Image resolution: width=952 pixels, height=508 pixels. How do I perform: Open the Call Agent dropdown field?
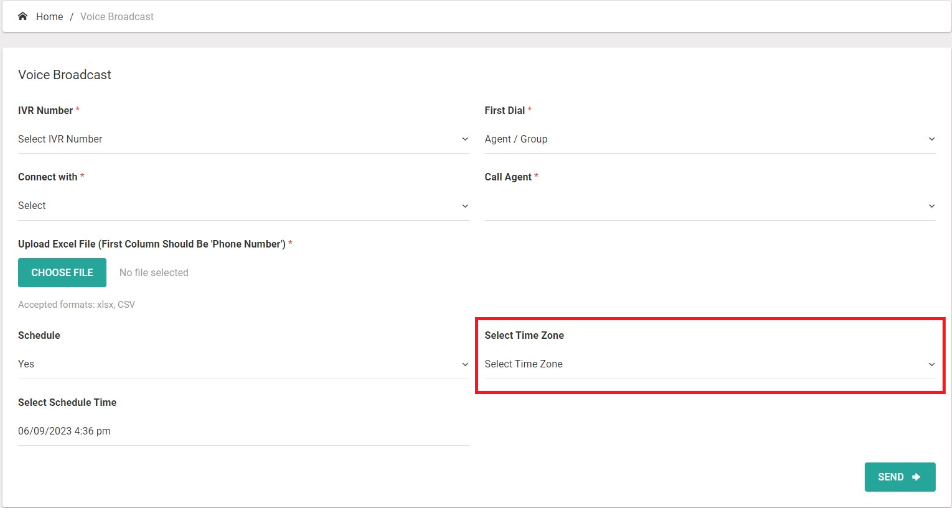coord(710,206)
